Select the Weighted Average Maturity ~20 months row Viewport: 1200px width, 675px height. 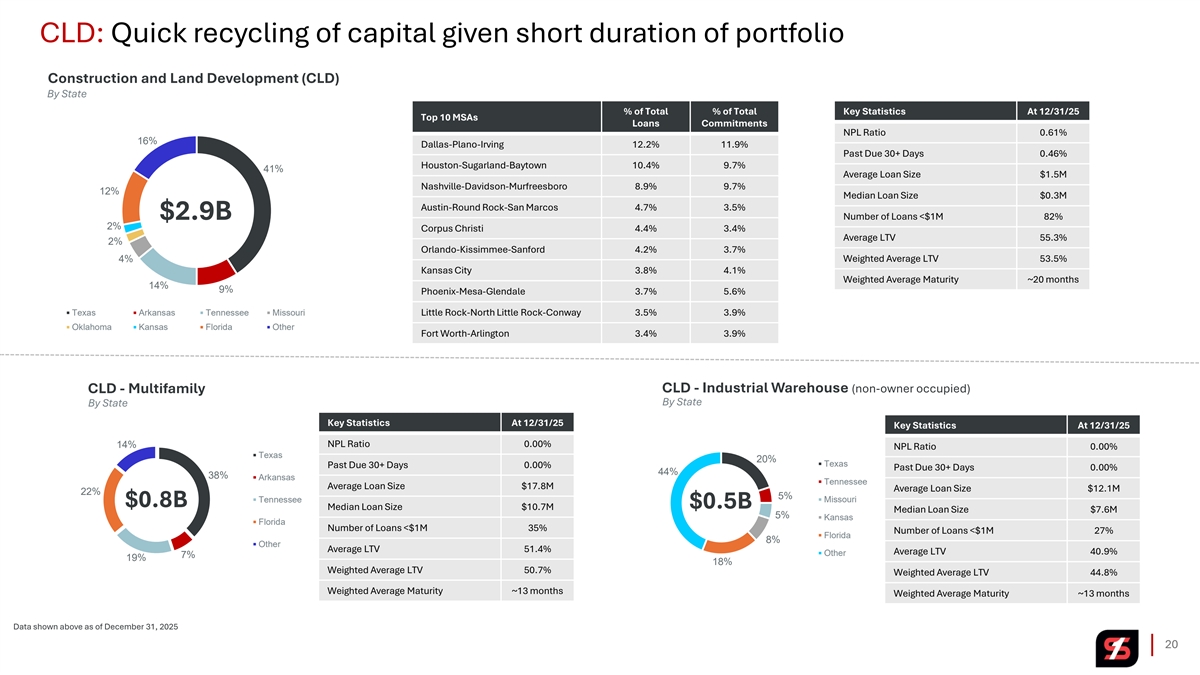(960, 279)
